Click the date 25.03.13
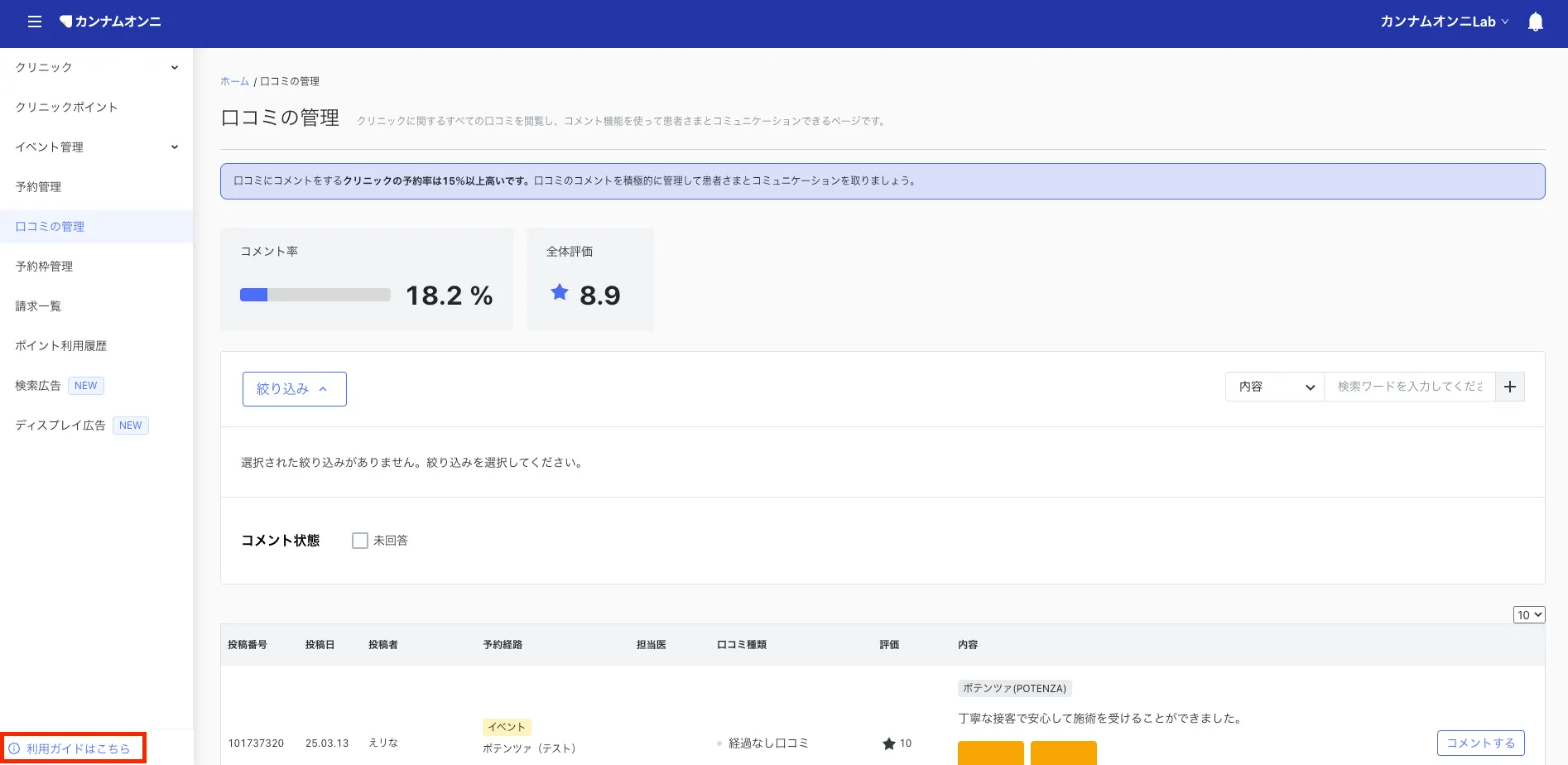The image size is (1568, 765). pyautogui.click(x=327, y=743)
